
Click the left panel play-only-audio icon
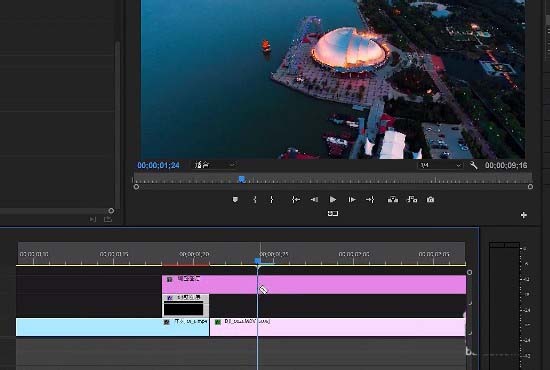[93, 220]
